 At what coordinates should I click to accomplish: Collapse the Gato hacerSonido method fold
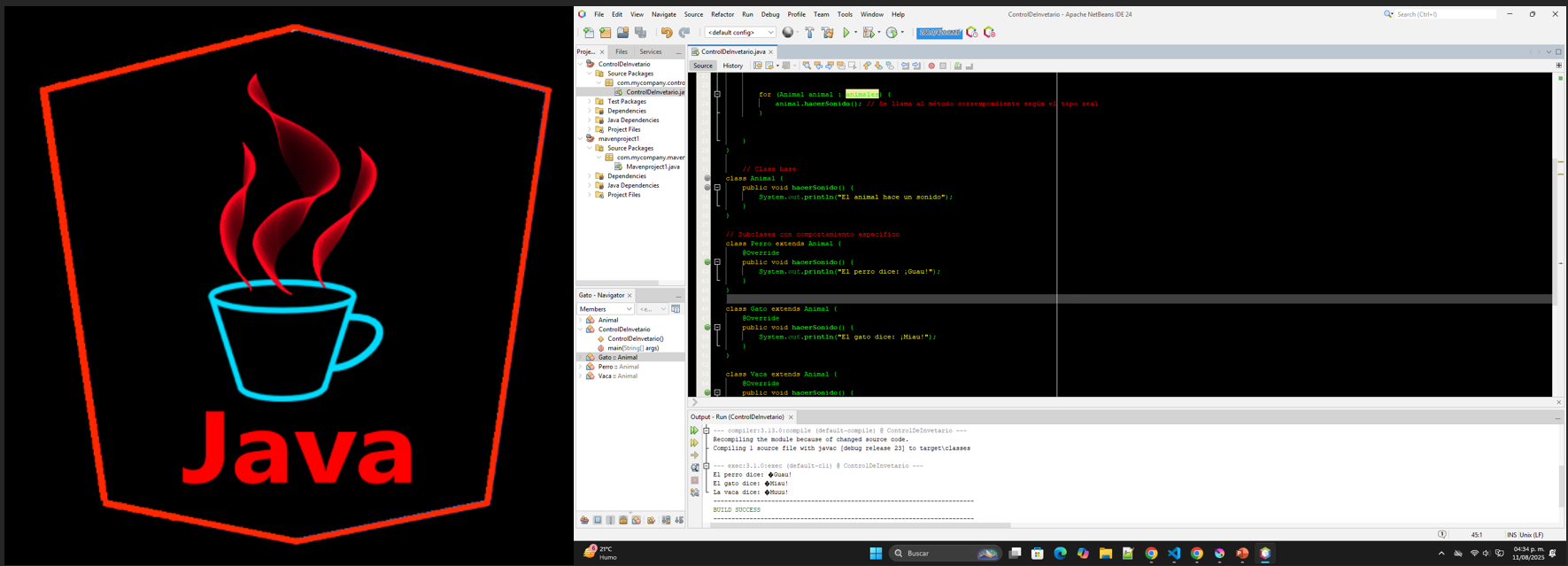pyautogui.click(x=717, y=328)
